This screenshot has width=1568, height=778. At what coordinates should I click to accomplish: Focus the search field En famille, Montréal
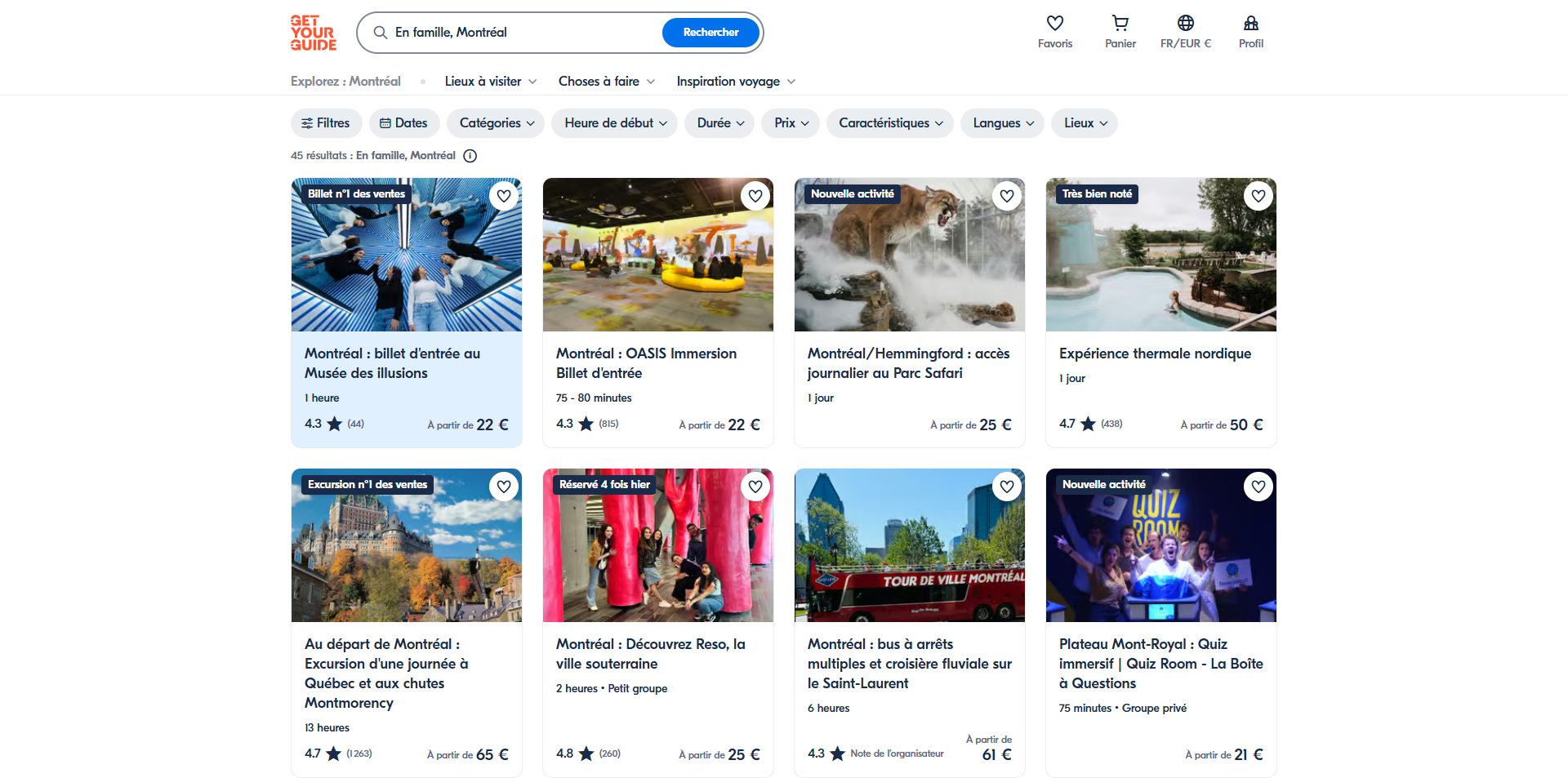point(523,33)
